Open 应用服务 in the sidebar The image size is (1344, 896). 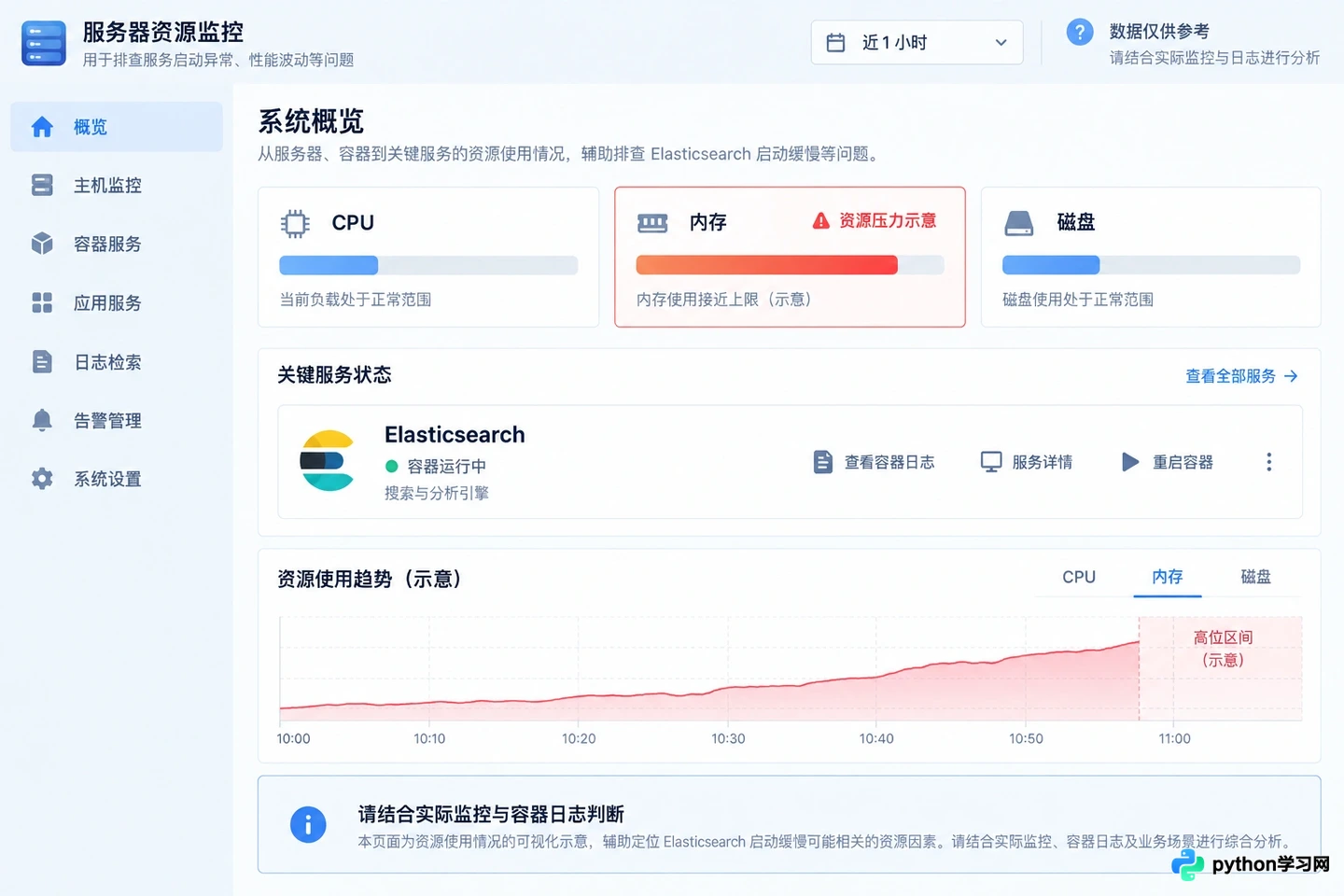117,302
